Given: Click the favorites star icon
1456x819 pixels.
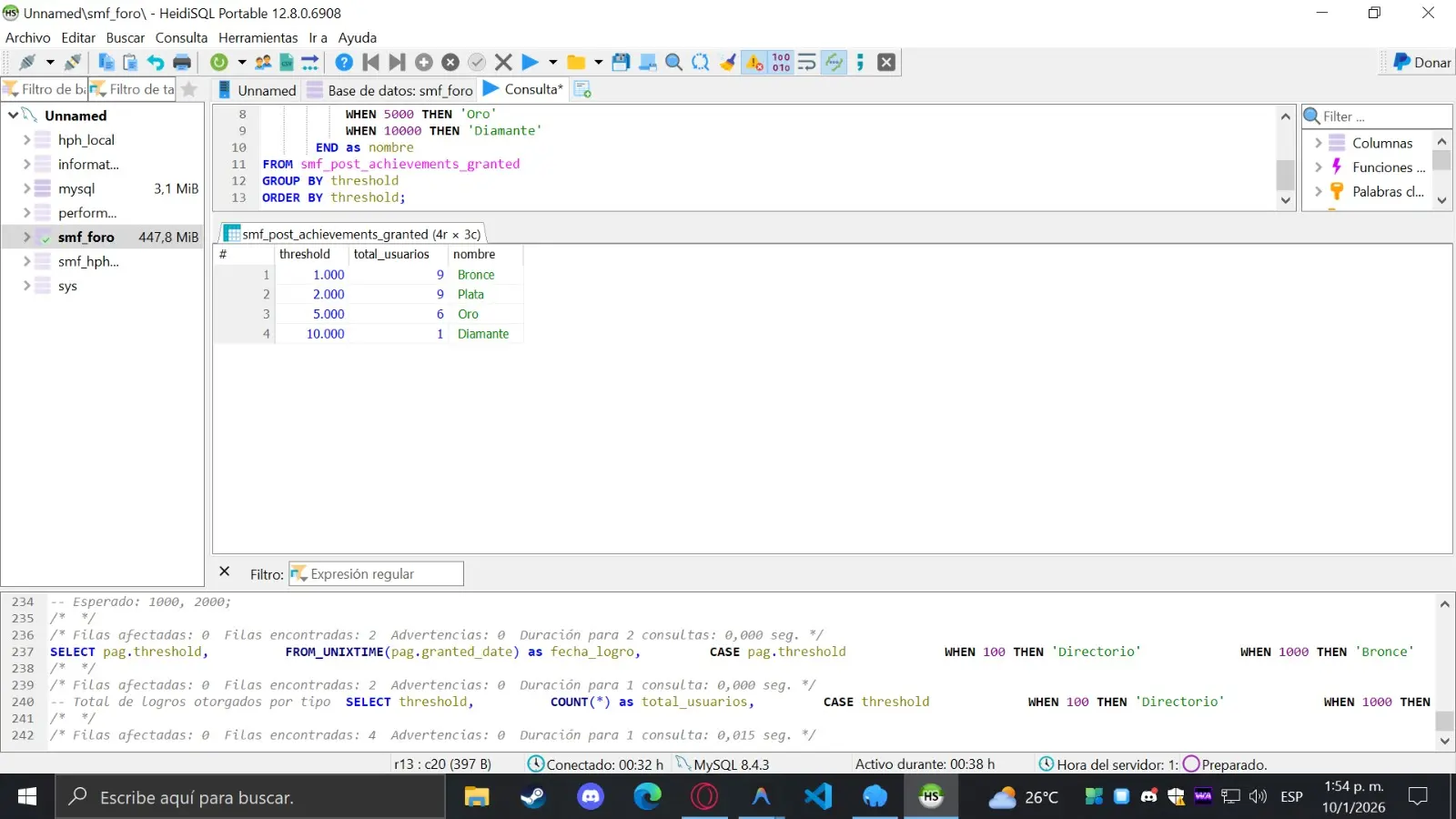Looking at the screenshot, I should click(x=189, y=89).
